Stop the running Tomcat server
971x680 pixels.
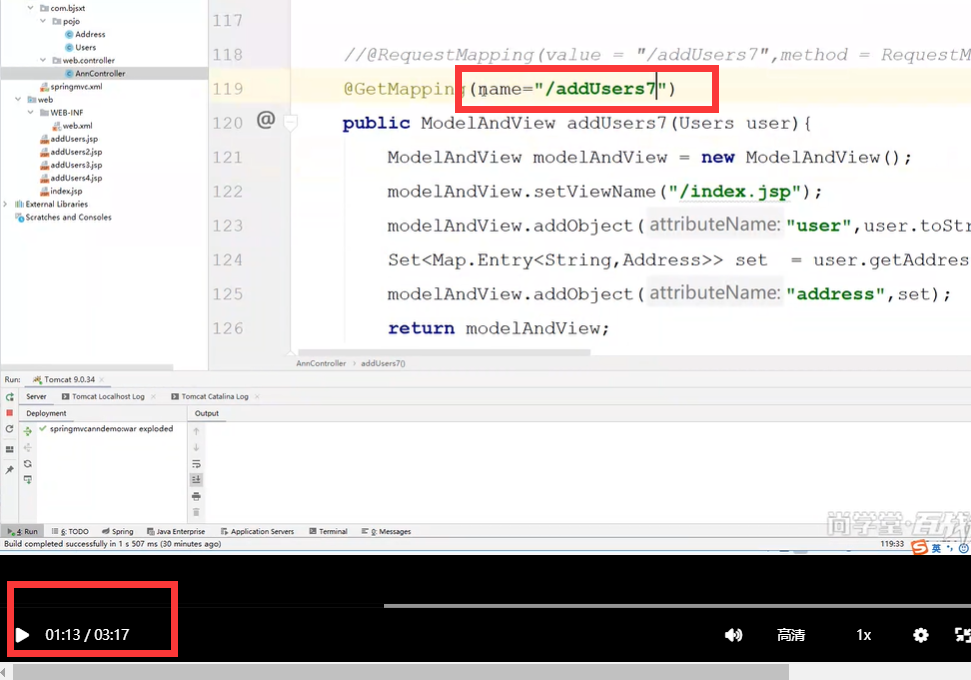coord(9,412)
